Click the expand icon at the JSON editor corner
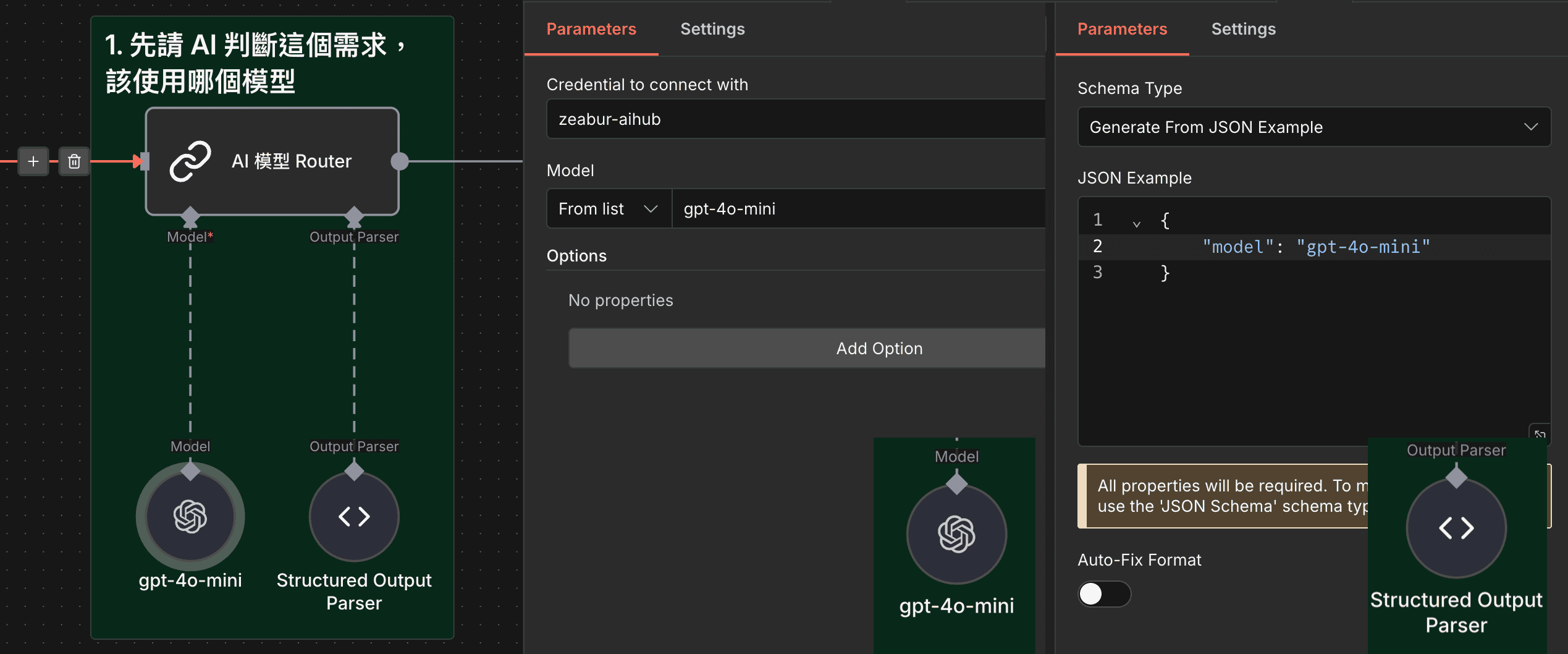Image resolution: width=1568 pixels, height=654 pixels. pyautogui.click(x=1540, y=435)
